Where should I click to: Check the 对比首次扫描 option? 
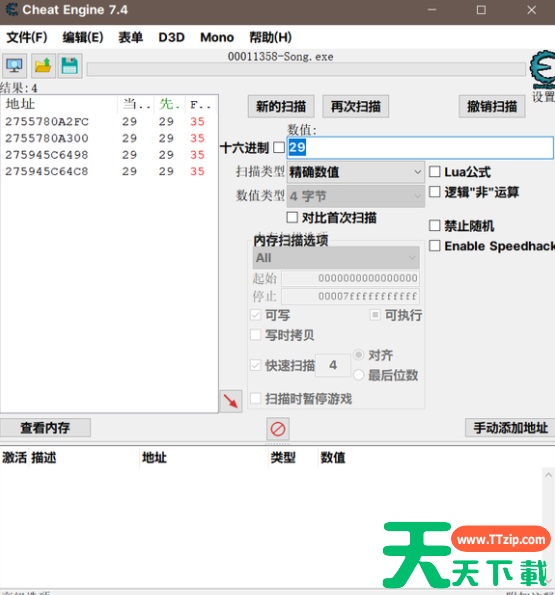pyautogui.click(x=292, y=218)
